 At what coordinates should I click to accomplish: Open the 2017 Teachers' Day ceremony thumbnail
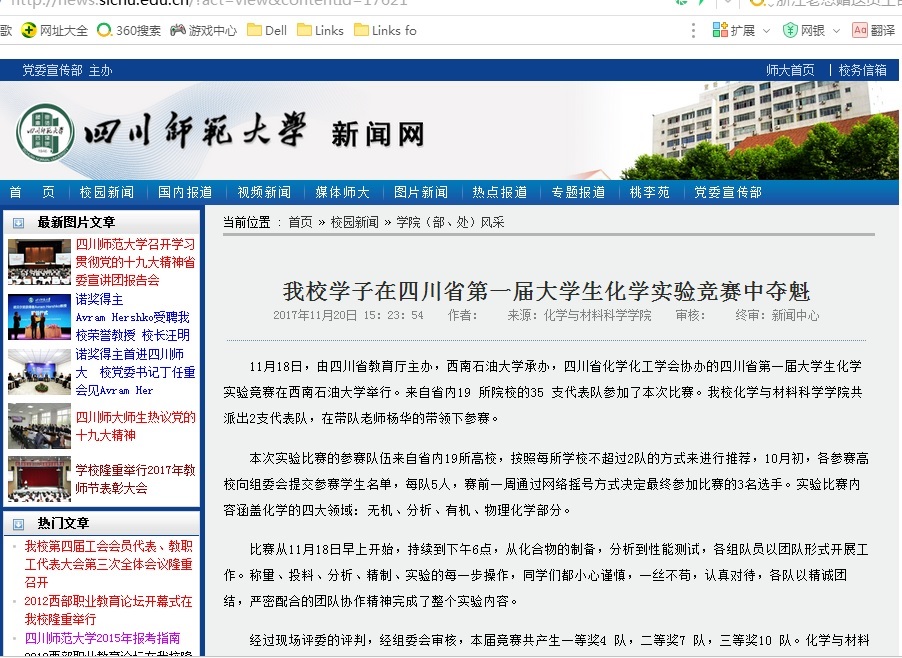[x=39, y=479]
